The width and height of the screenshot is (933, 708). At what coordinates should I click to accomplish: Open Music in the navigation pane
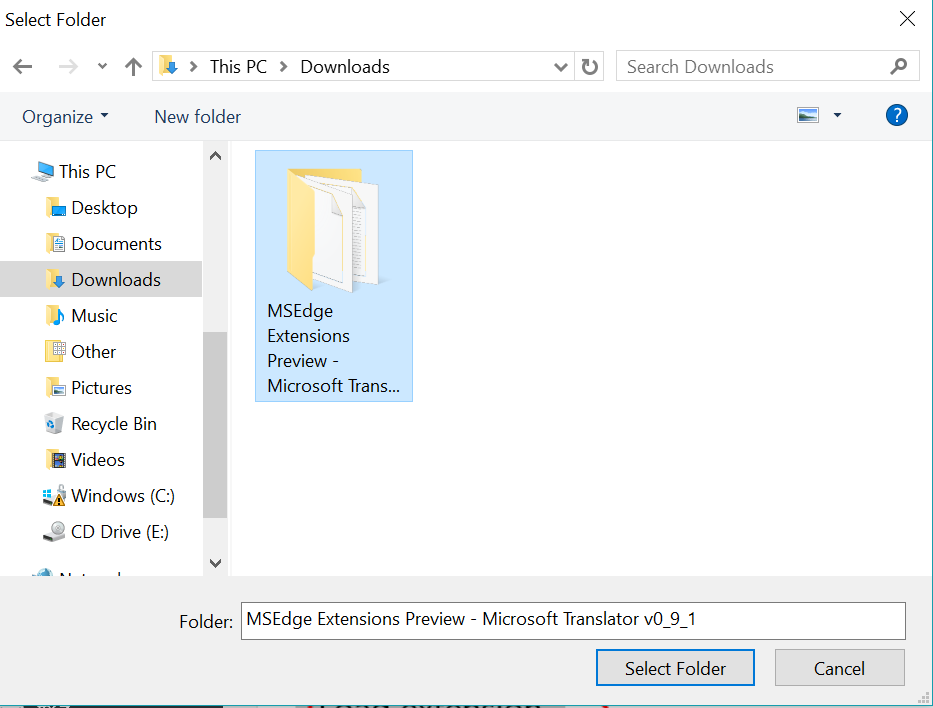94,316
